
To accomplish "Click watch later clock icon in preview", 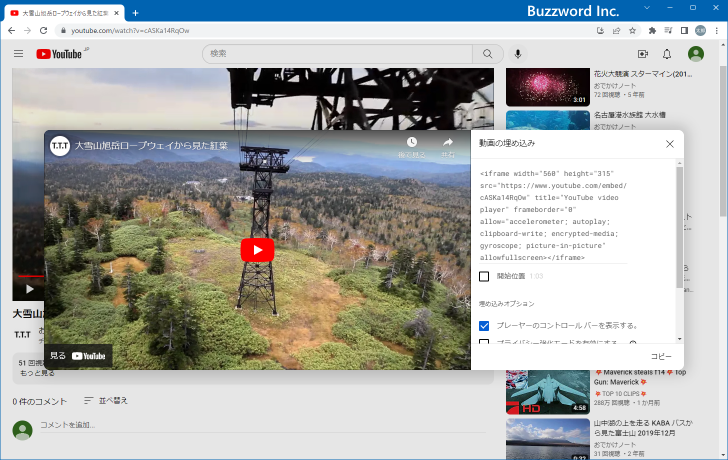I will coord(411,142).
